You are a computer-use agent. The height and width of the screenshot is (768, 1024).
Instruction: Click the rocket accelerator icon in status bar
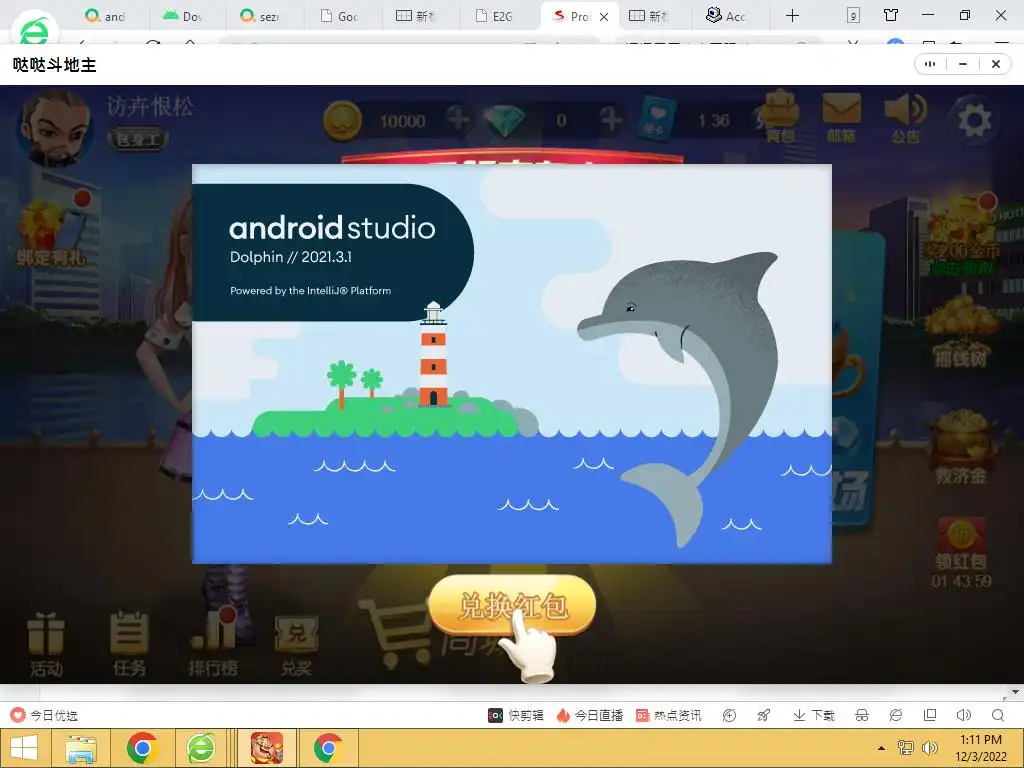pos(763,715)
